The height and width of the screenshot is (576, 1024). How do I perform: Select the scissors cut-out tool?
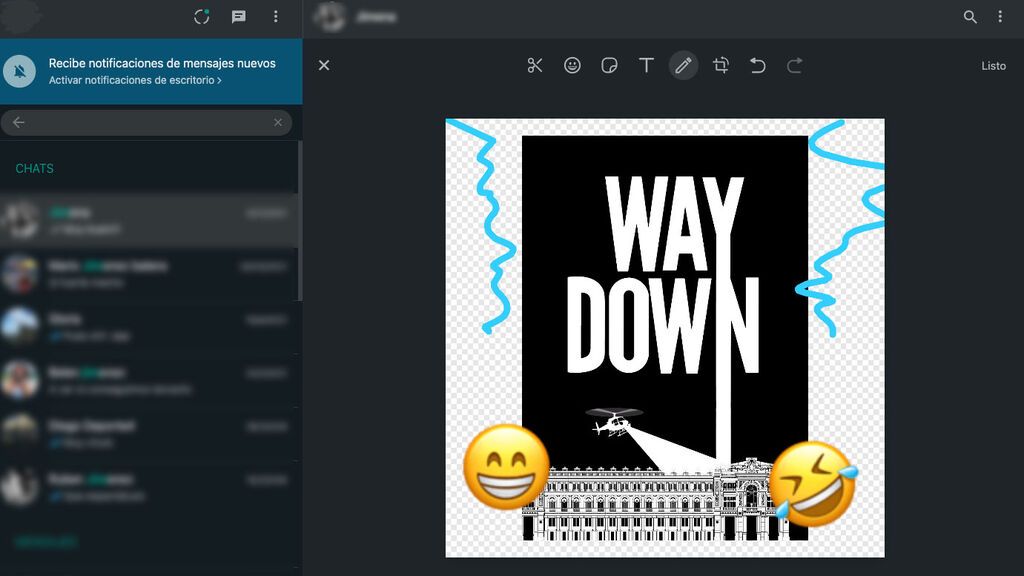(535, 65)
